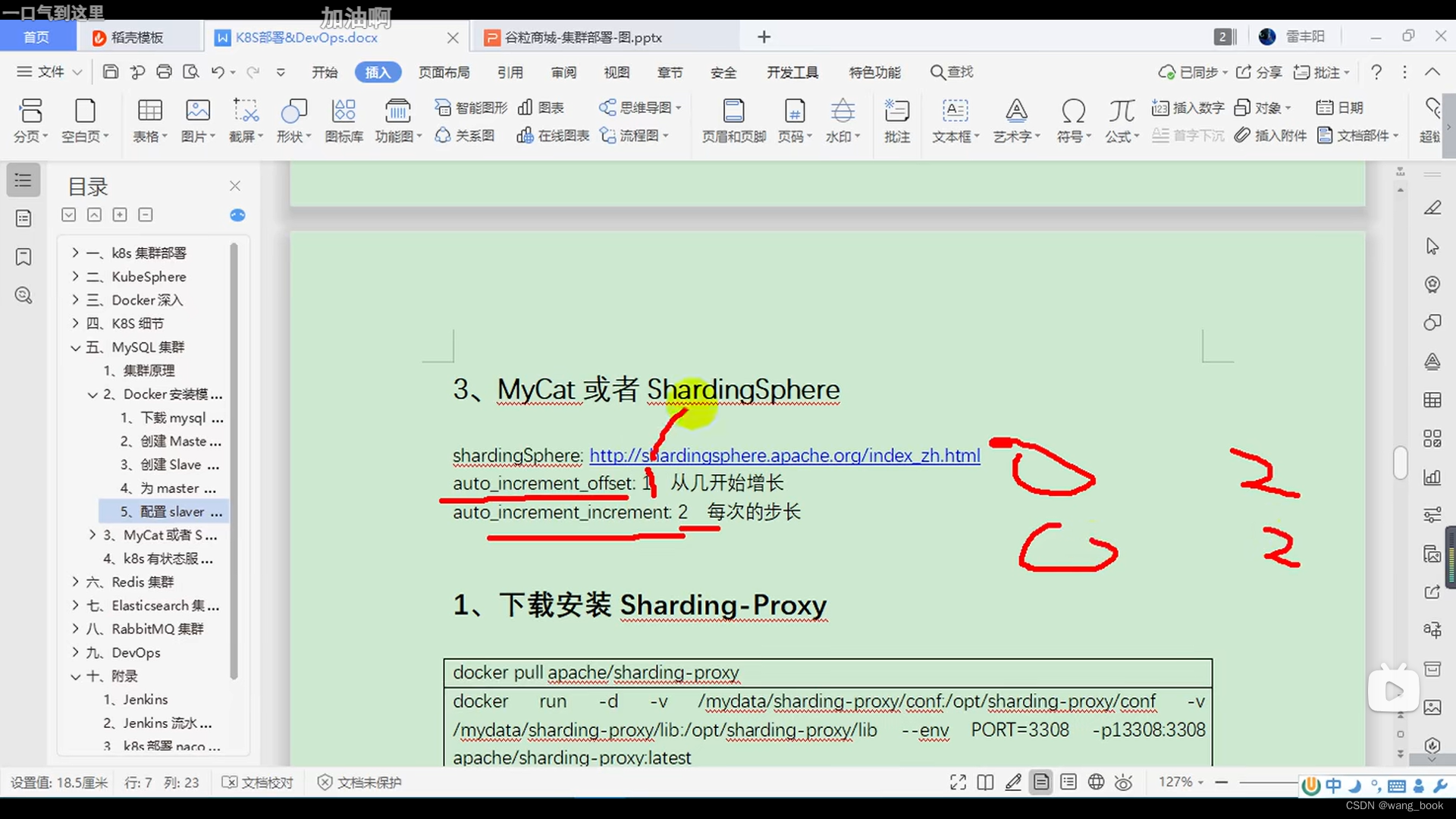Image resolution: width=1456 pixels, height=819 pixels.
Task: Open the 文件 menu dropdown arrow
Action: click(77, 72)
